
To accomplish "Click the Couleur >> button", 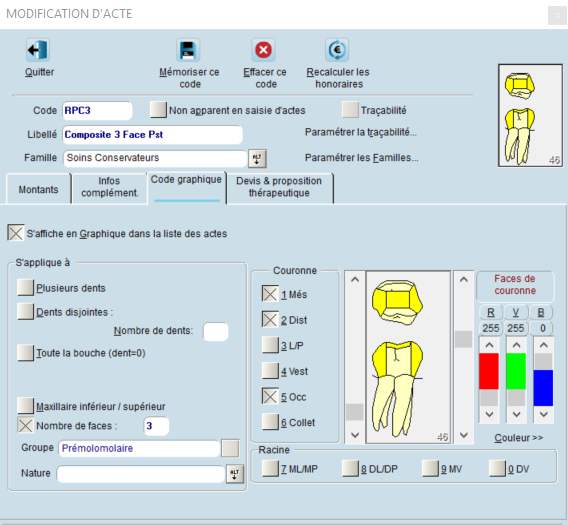I will pyautogui.click(x=519, y=438).
